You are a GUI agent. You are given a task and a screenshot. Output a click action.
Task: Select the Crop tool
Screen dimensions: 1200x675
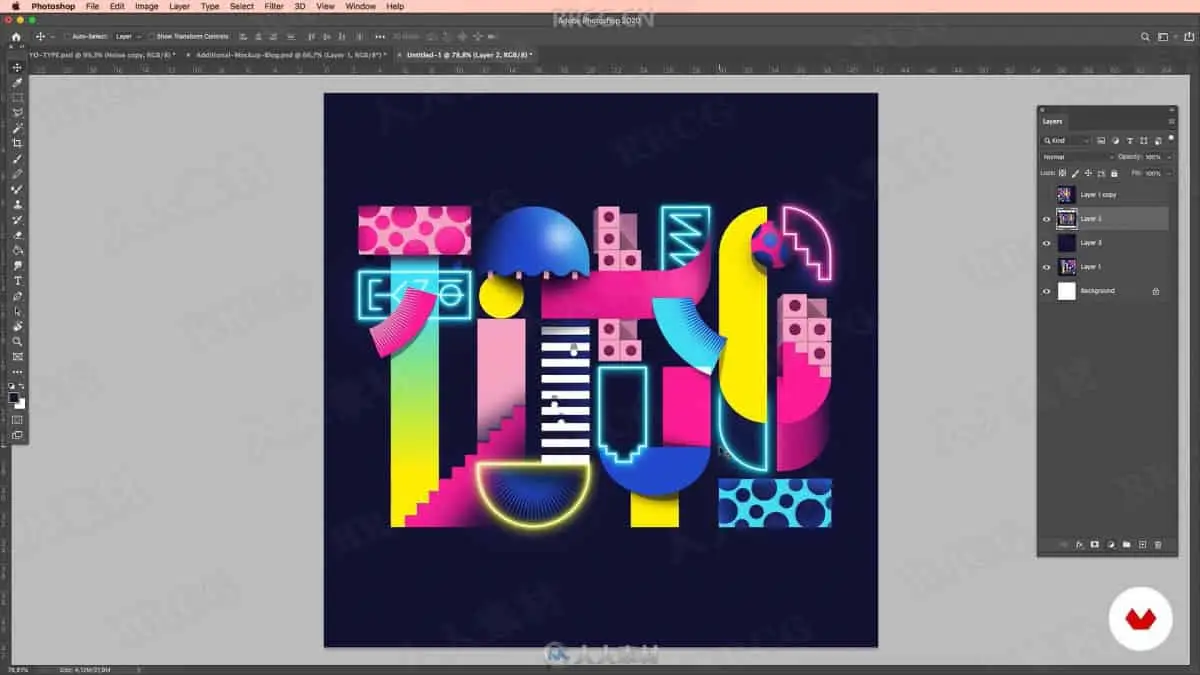[x=17, y=143]
